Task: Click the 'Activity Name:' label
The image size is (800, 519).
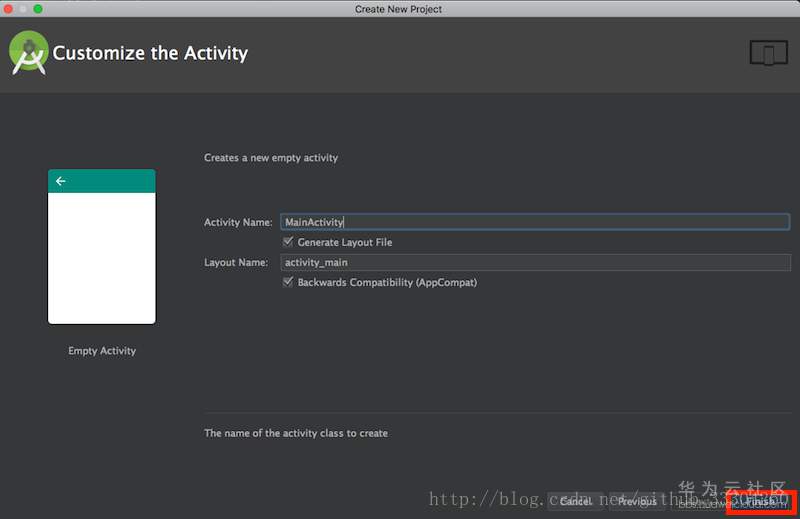Action: pyautogui.click(x=238, y=222)
